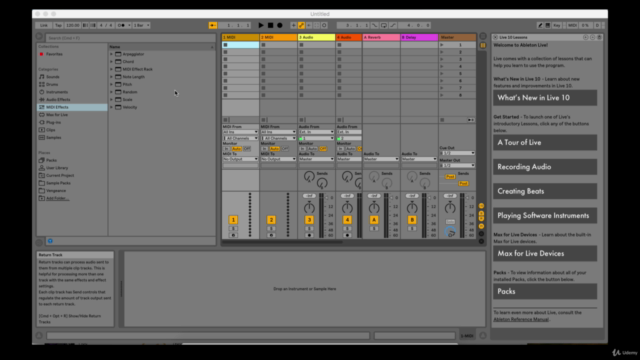Select the 3 Audio track header
Screen dimensions: 640x360
click(316, 37)
